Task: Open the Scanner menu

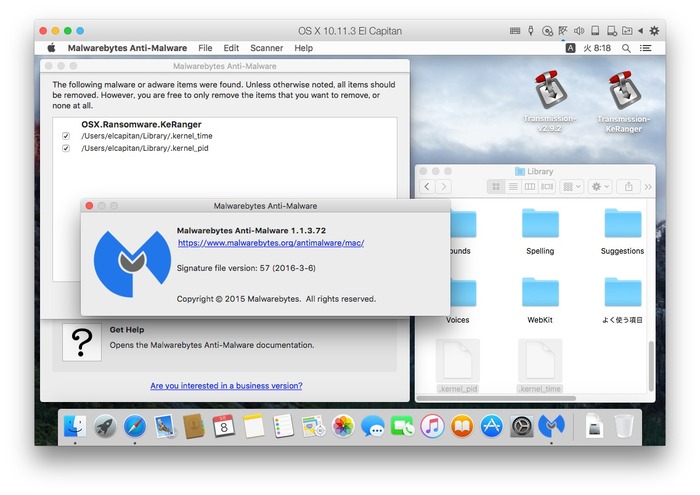Action: click(x=267, y=48)
